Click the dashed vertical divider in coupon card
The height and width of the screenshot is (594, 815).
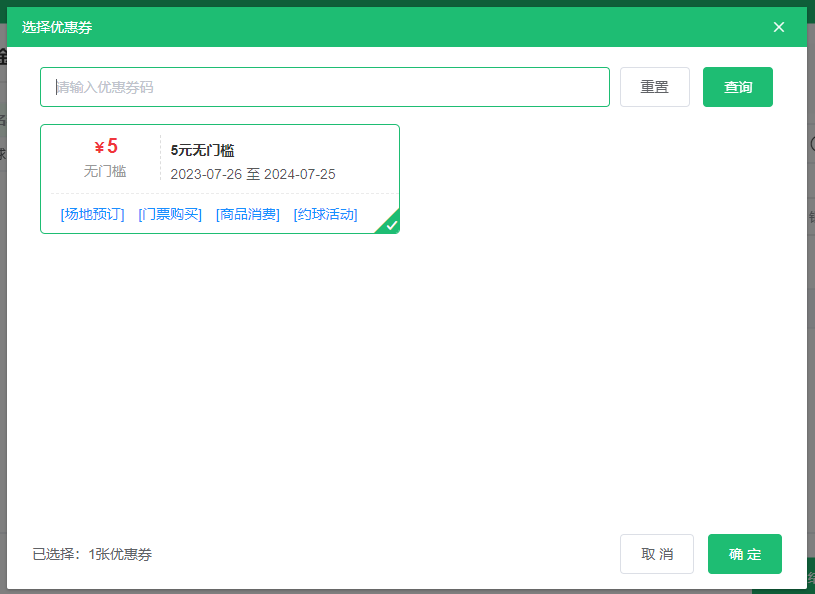[x=160, y=158]
